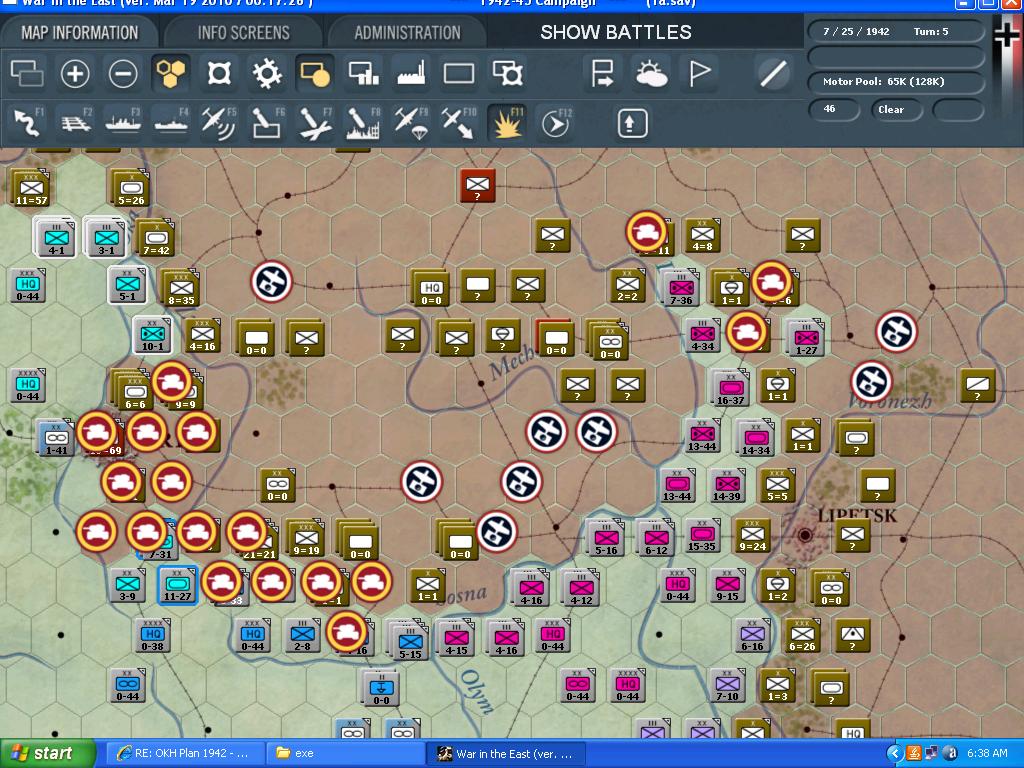The width and height of the screenshot is (1024, 768).
Task: Click the overlapping windows icon in toolbar
Action: [x=27, y=73]
